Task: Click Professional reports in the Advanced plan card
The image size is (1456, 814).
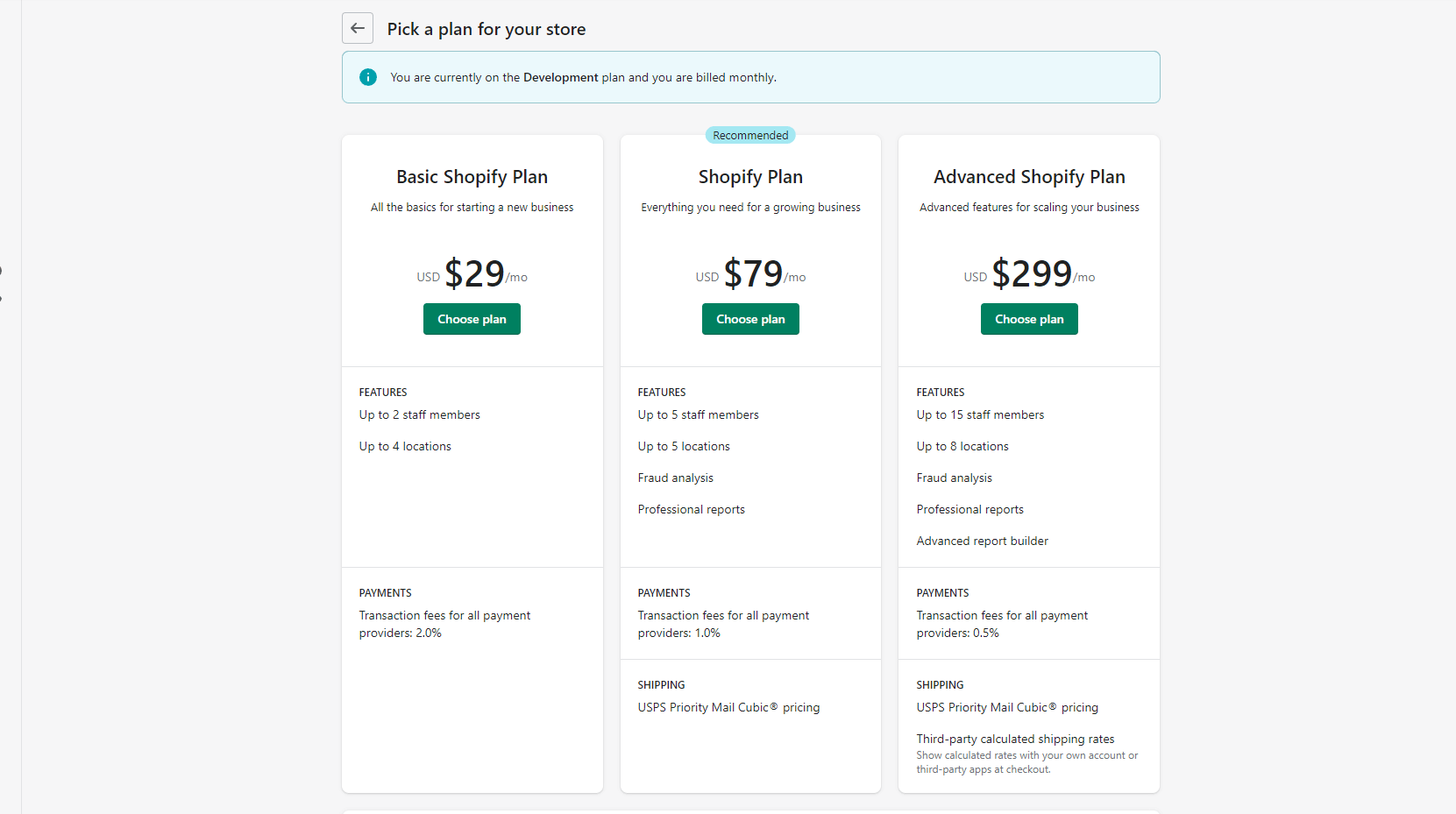Action: (969, 509)
